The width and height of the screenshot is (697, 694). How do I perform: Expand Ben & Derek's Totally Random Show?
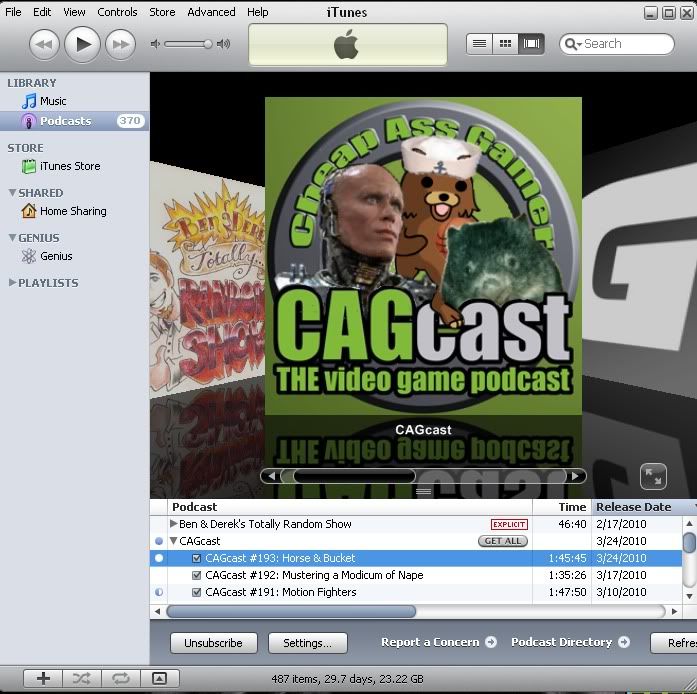174,524
